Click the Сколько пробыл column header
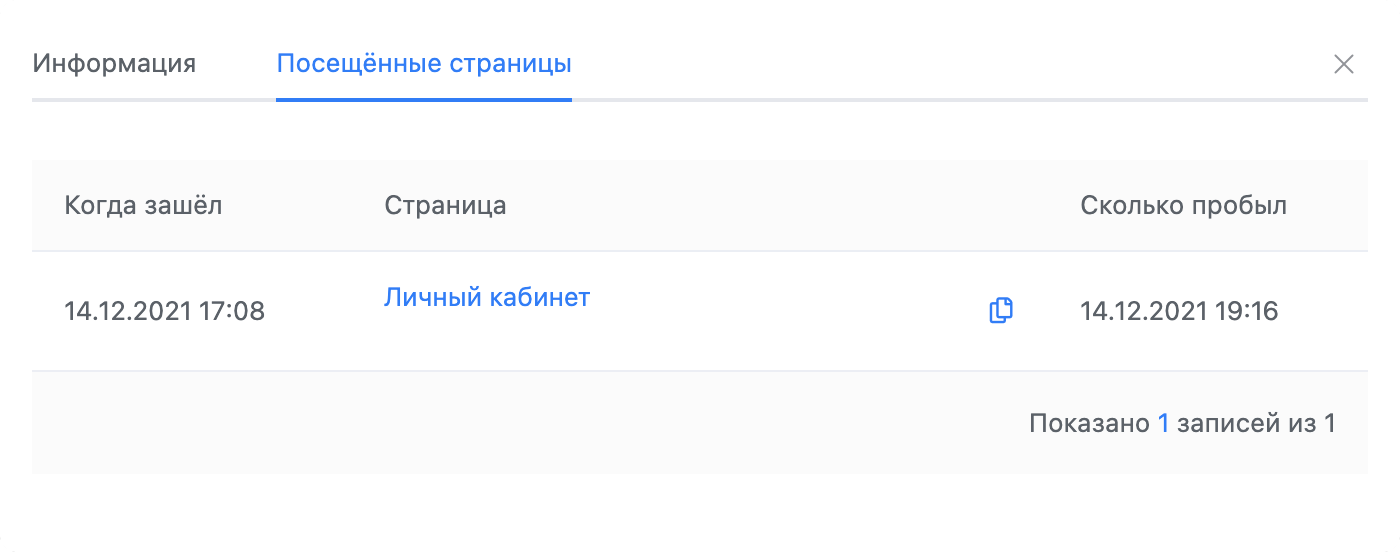 click(1184, 206)
